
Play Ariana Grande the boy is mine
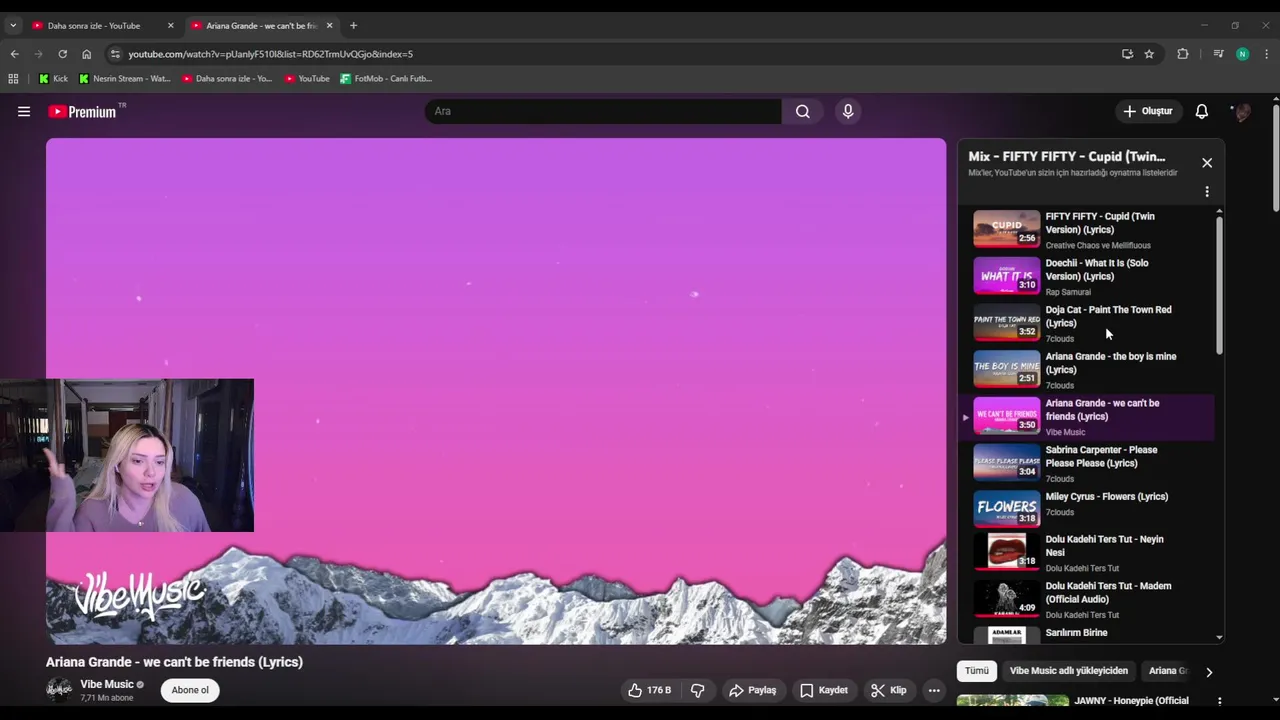pos(1087,370)
